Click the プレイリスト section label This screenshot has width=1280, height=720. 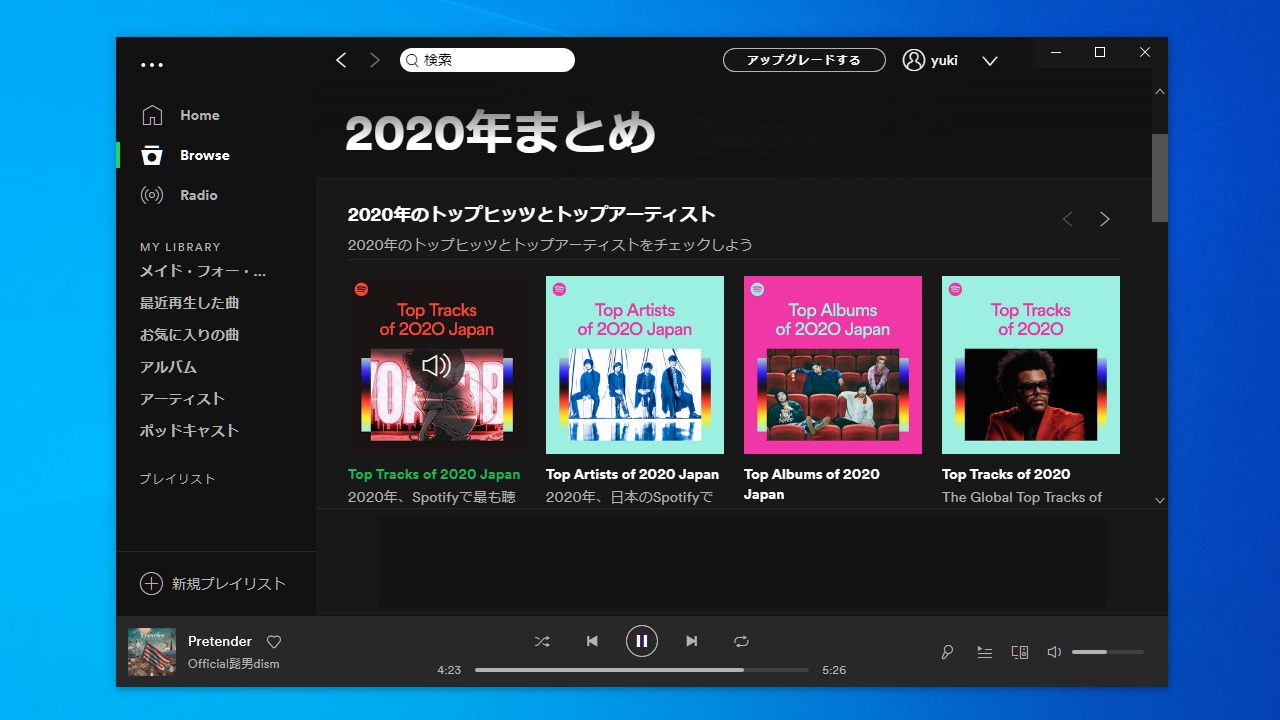tap(177, 479)
